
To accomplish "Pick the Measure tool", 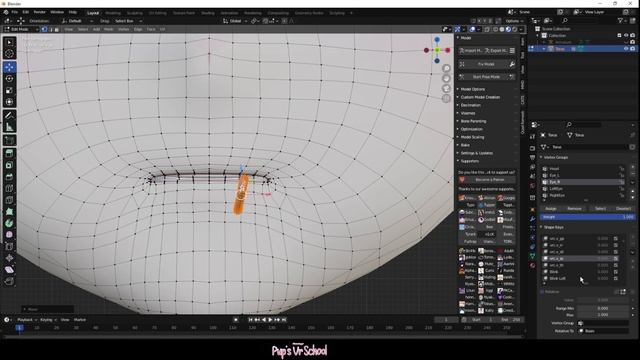I will pyautogui.click(x=9, y=127).
